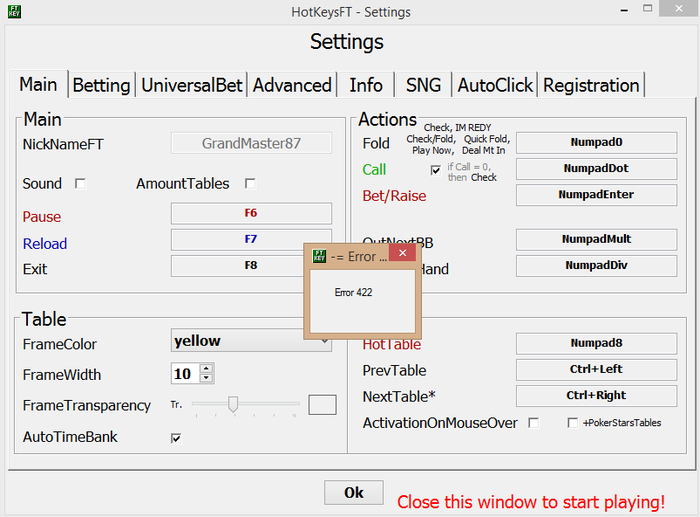Click the NickNameFT text field
This screenshot has width=700, height=517.
tap(251, 144)
